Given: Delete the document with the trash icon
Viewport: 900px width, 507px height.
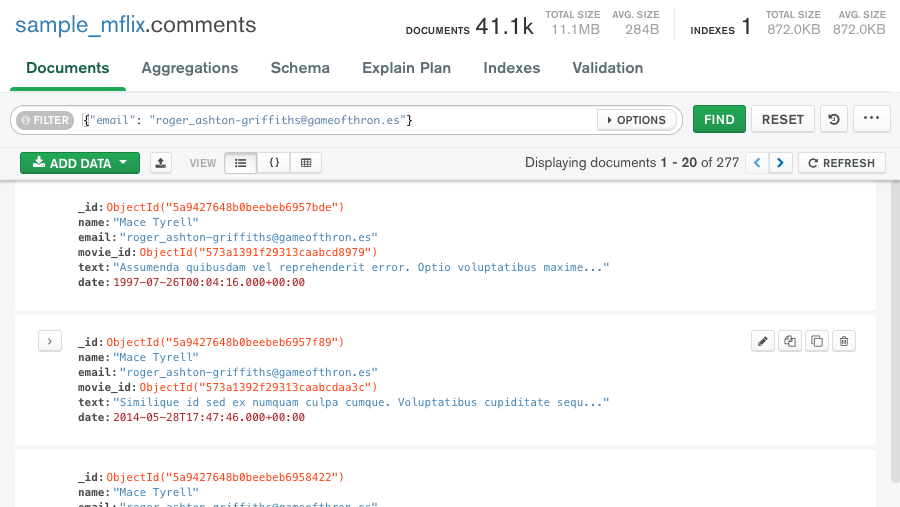Looking at the screenshot, I should point(844,341).
